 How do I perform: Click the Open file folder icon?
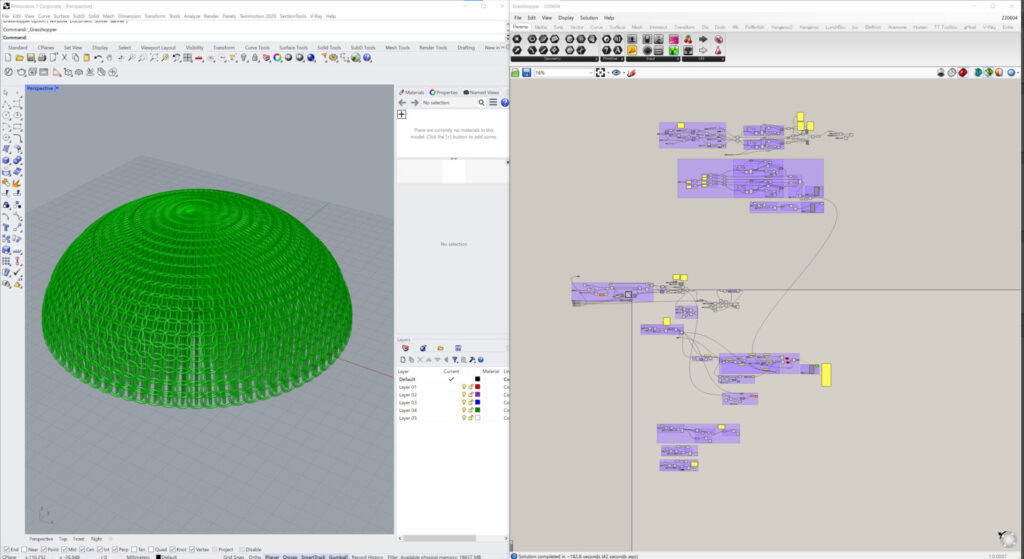(18, 59)
